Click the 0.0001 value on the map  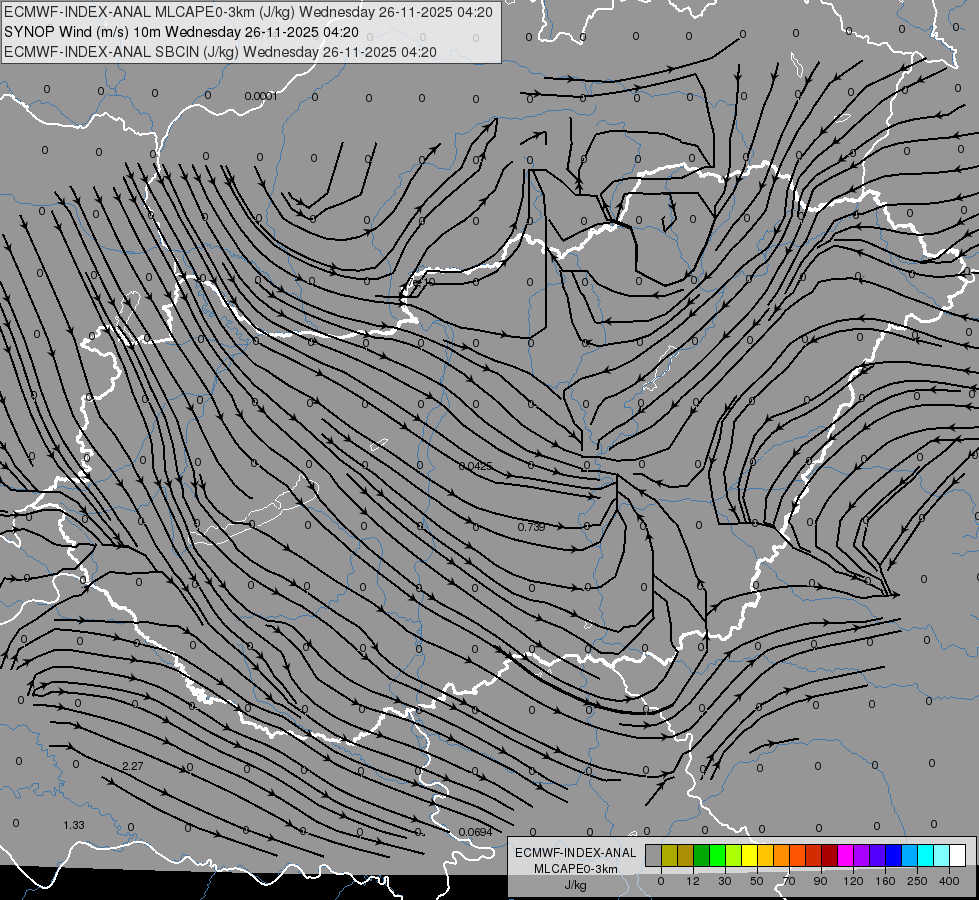pyautogui.click(x=260, y=96)
